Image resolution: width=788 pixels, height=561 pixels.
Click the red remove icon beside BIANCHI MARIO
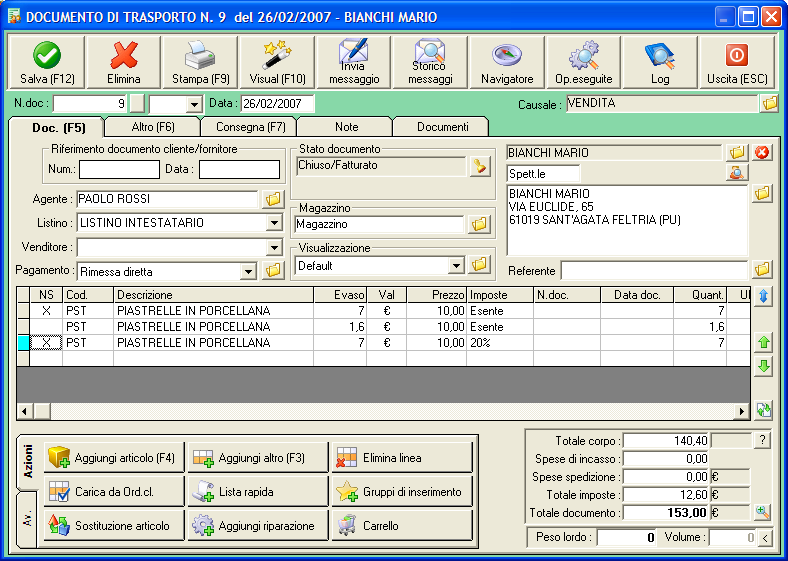click(763, 153)
